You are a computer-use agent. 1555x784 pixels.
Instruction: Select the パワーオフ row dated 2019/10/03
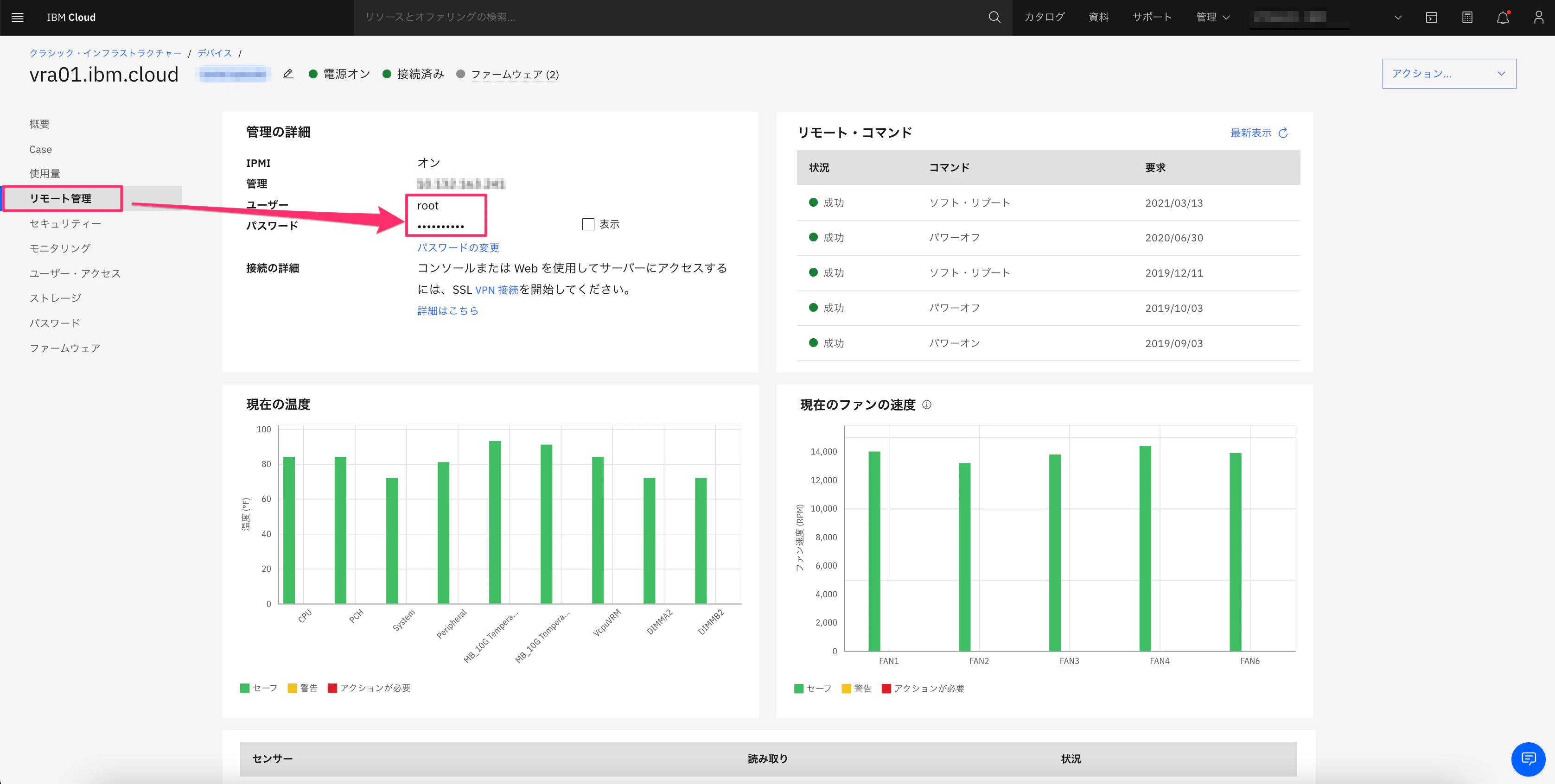(x=1048, y=308)
